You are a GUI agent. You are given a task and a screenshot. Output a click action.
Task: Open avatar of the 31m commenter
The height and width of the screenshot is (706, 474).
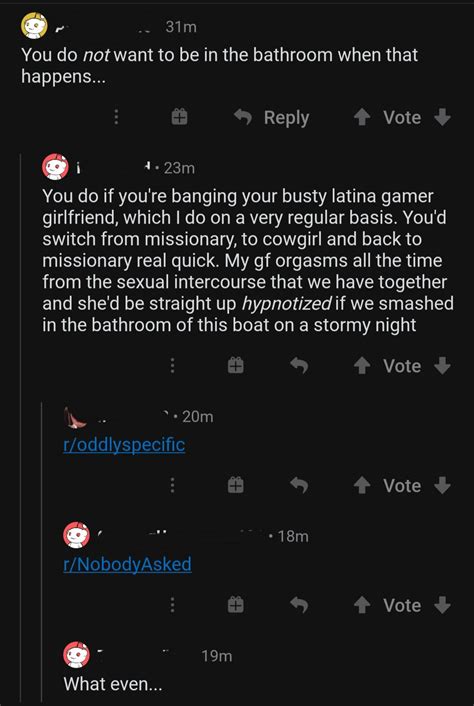coord(34,26)
